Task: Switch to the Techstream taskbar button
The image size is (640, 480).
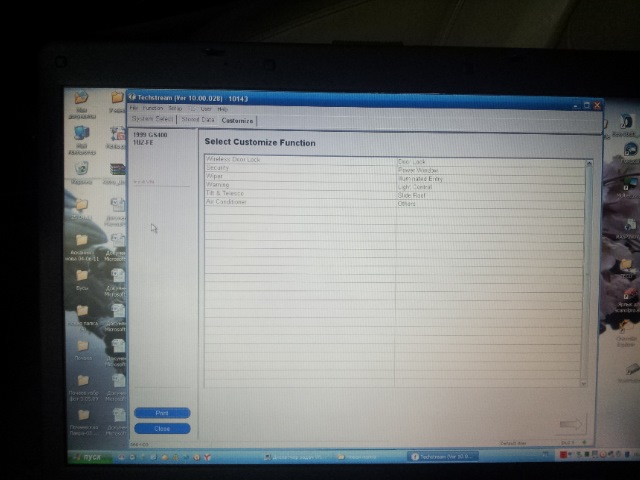Action: click(x=443, y=456)
